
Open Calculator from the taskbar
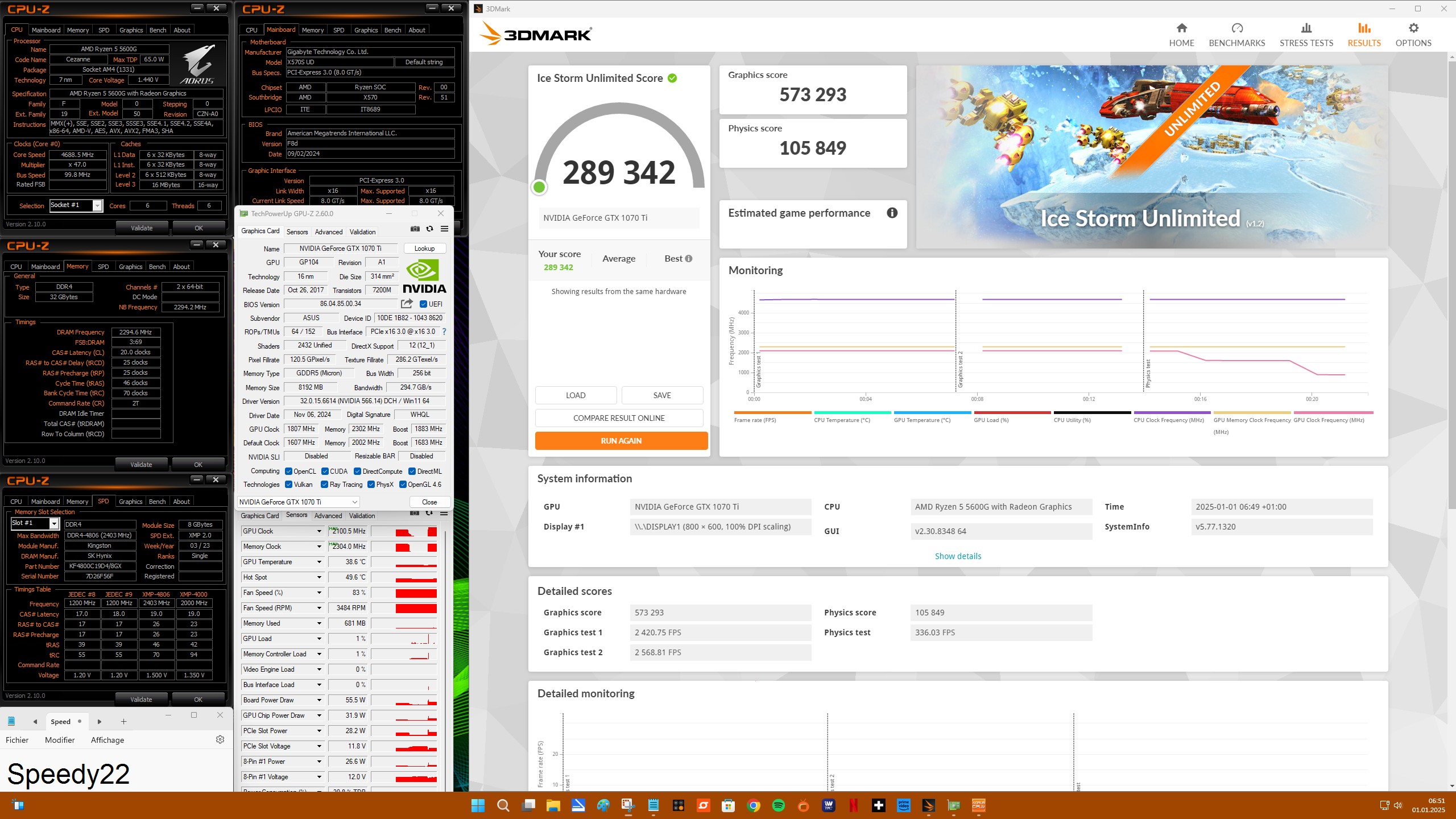tap(678, 805)
